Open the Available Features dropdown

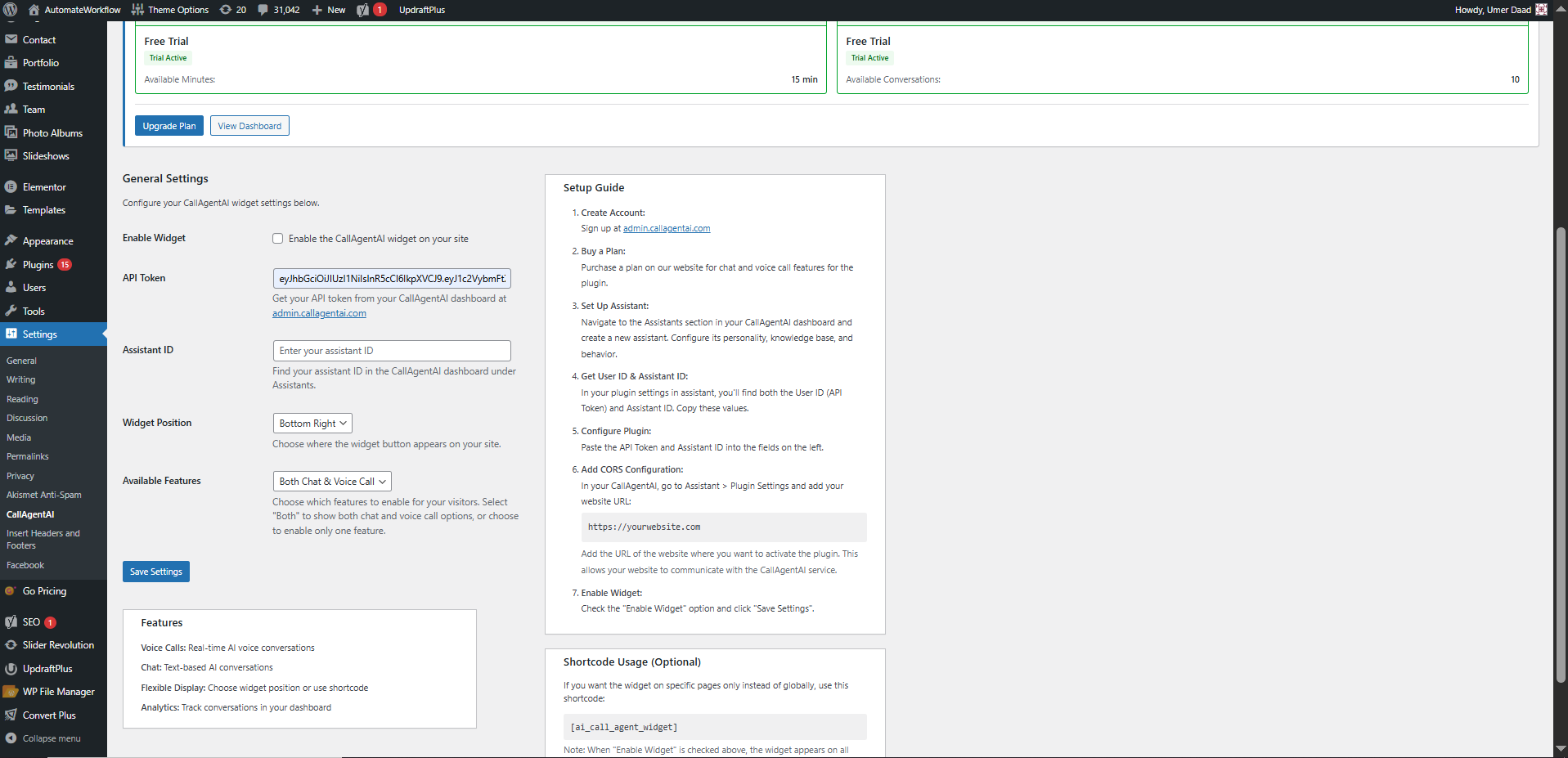tap(331, 481)
